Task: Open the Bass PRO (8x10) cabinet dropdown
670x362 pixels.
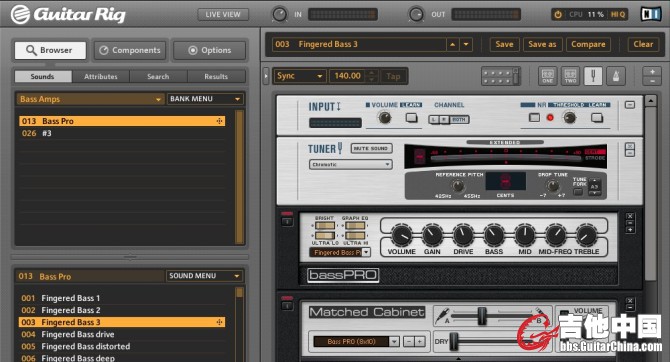Action: tap(356, 341)
